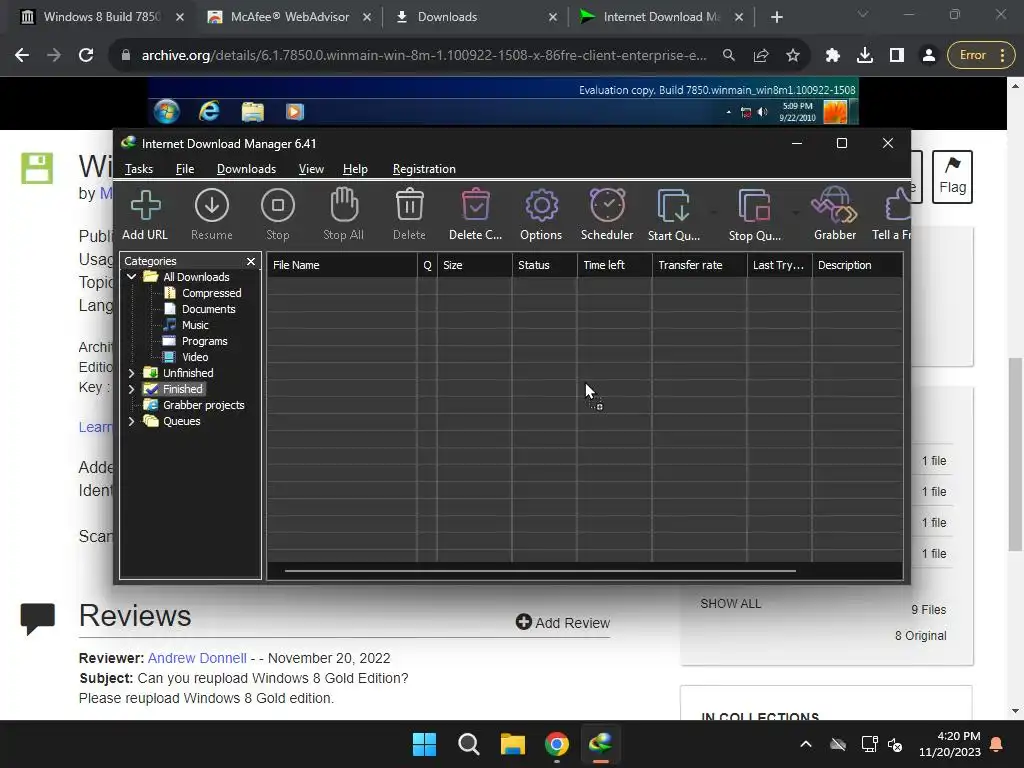1024x768 pixels.
Task: Sort by File Name column header
Action: coord(342,265)
